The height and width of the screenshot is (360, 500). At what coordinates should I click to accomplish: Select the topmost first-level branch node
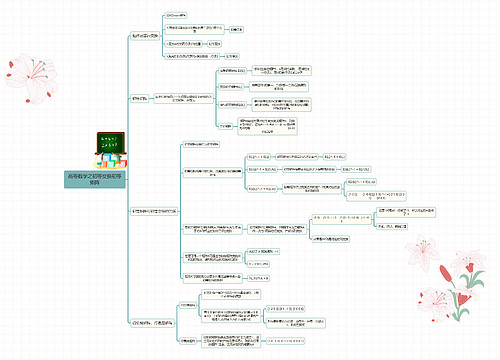click(x=145, y=36)
